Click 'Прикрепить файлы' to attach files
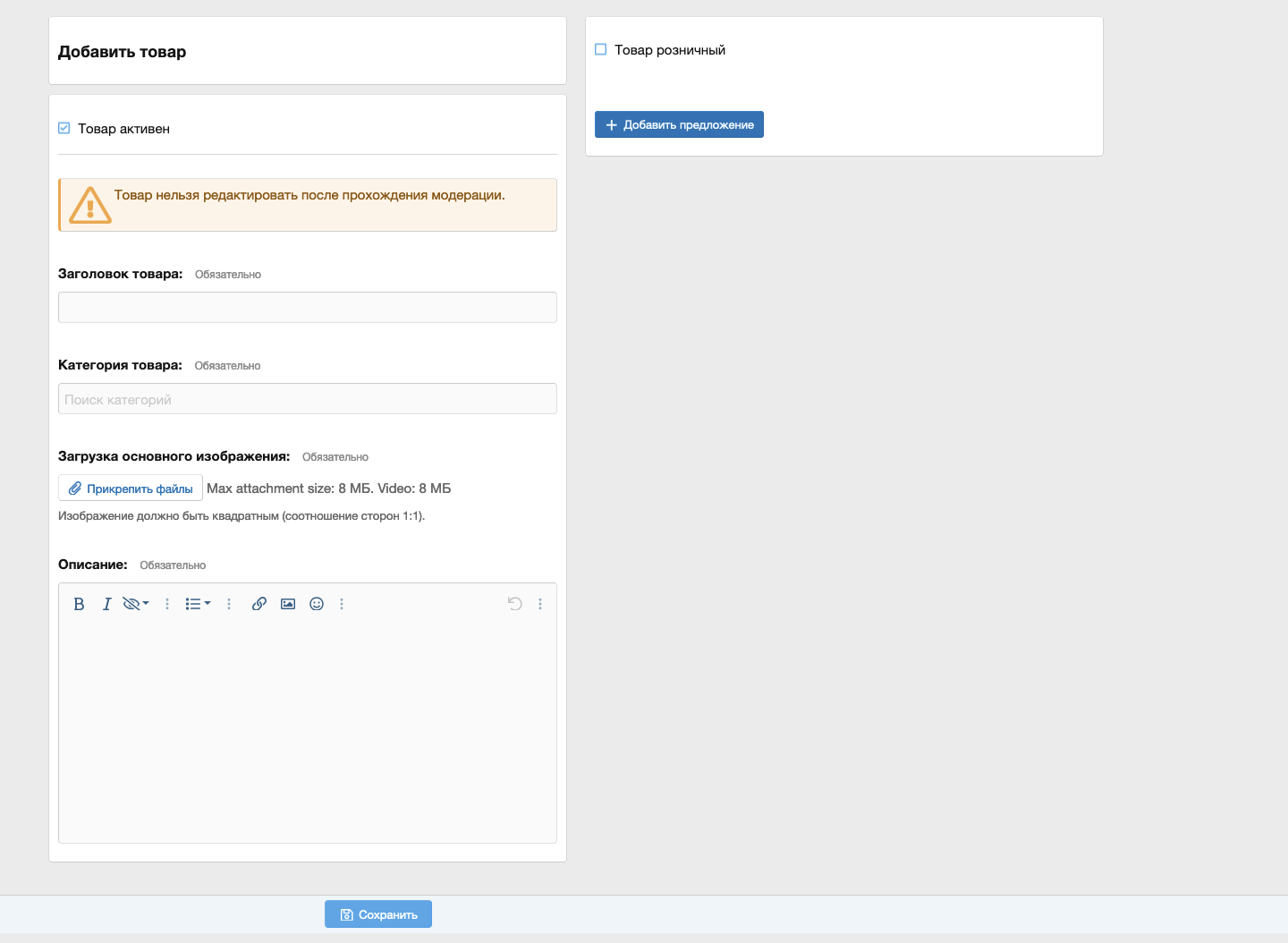 [x=131, y=488]
